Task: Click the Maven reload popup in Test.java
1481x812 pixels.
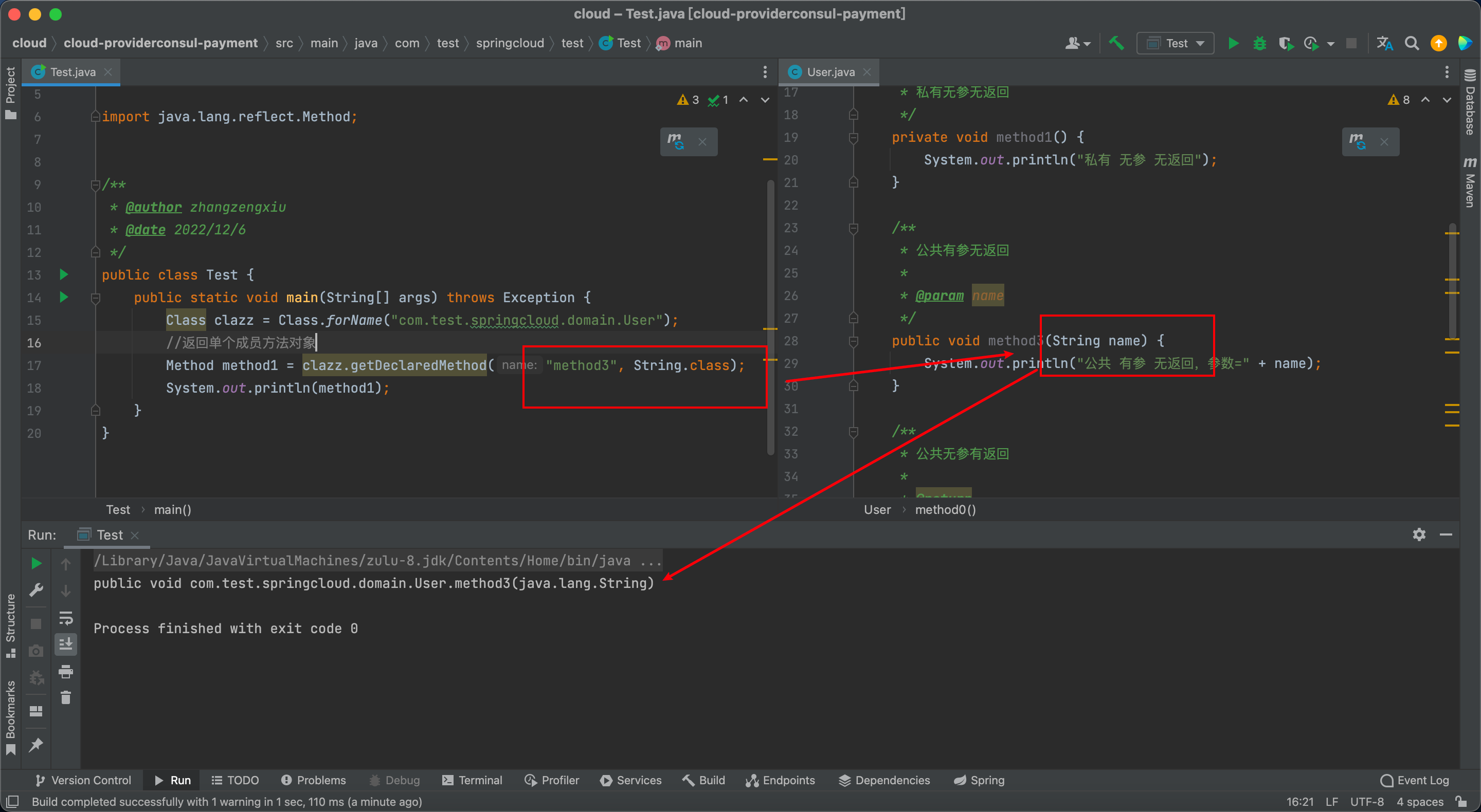Action: [x=676, y=141]
